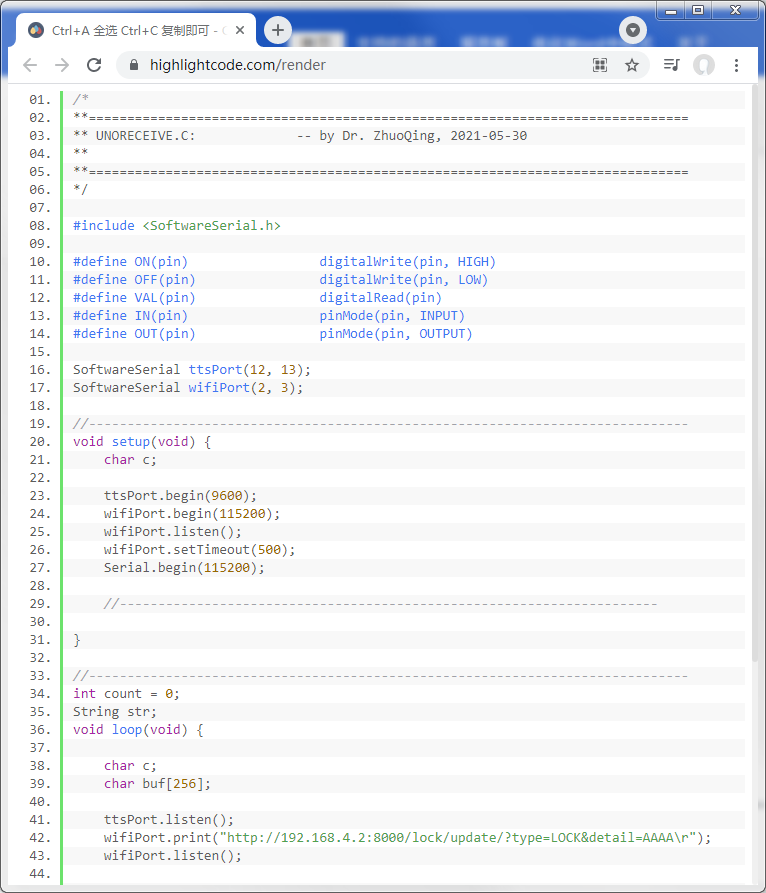Viewport: 766px width, 893px height.
Task: Click 'ttsPort.begin(9600);' line
Action: (180, 495)
